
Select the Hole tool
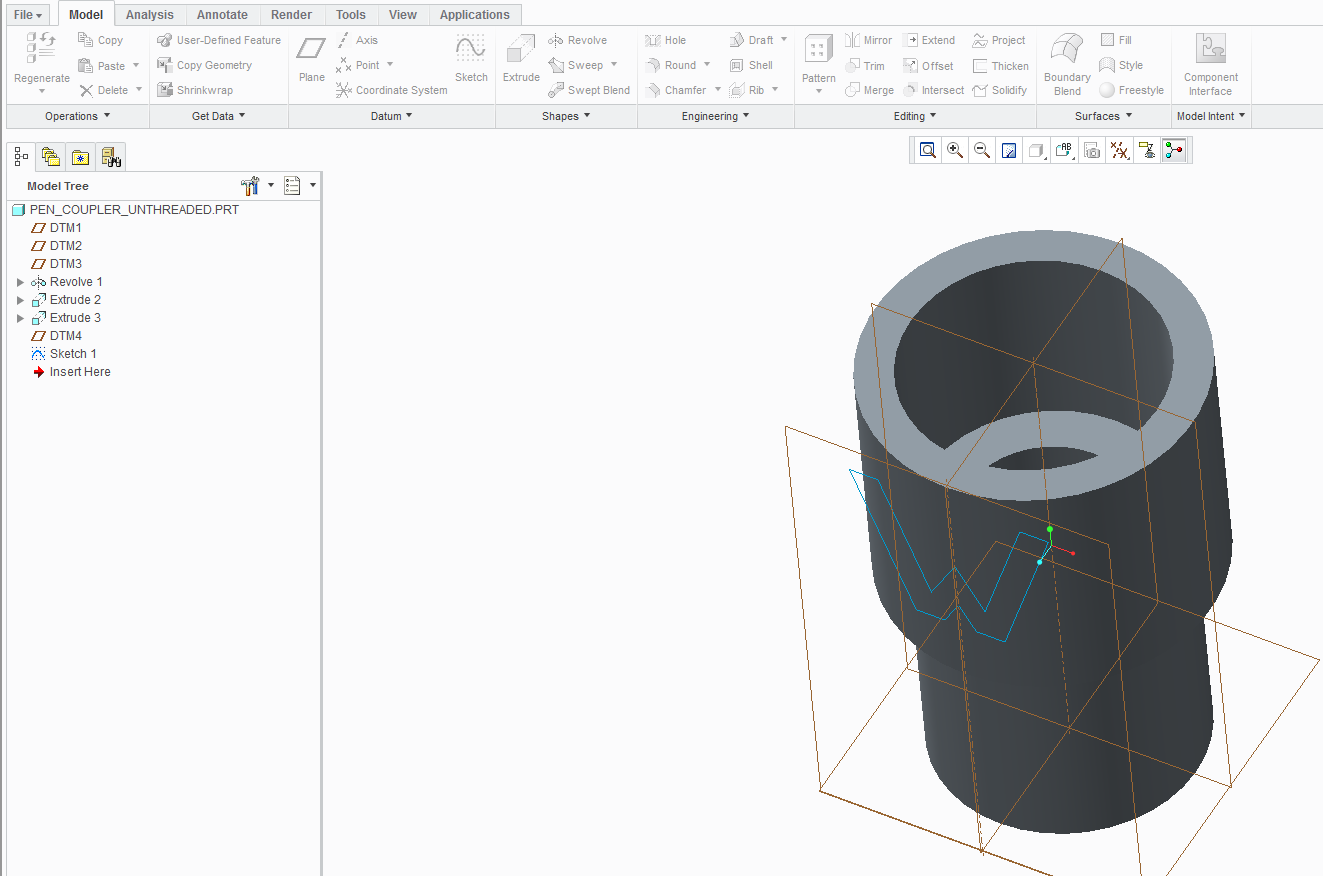[666, 40]
